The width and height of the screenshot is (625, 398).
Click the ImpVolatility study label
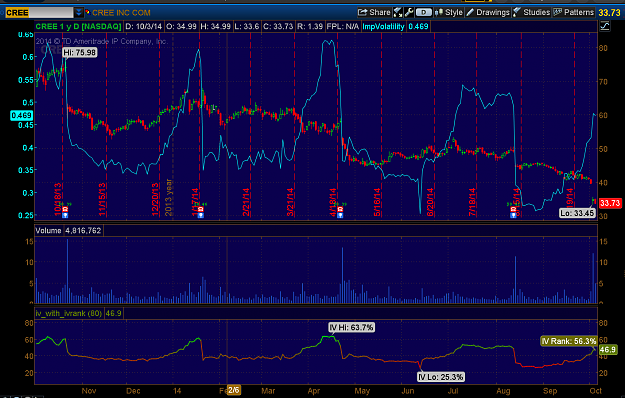383,27
